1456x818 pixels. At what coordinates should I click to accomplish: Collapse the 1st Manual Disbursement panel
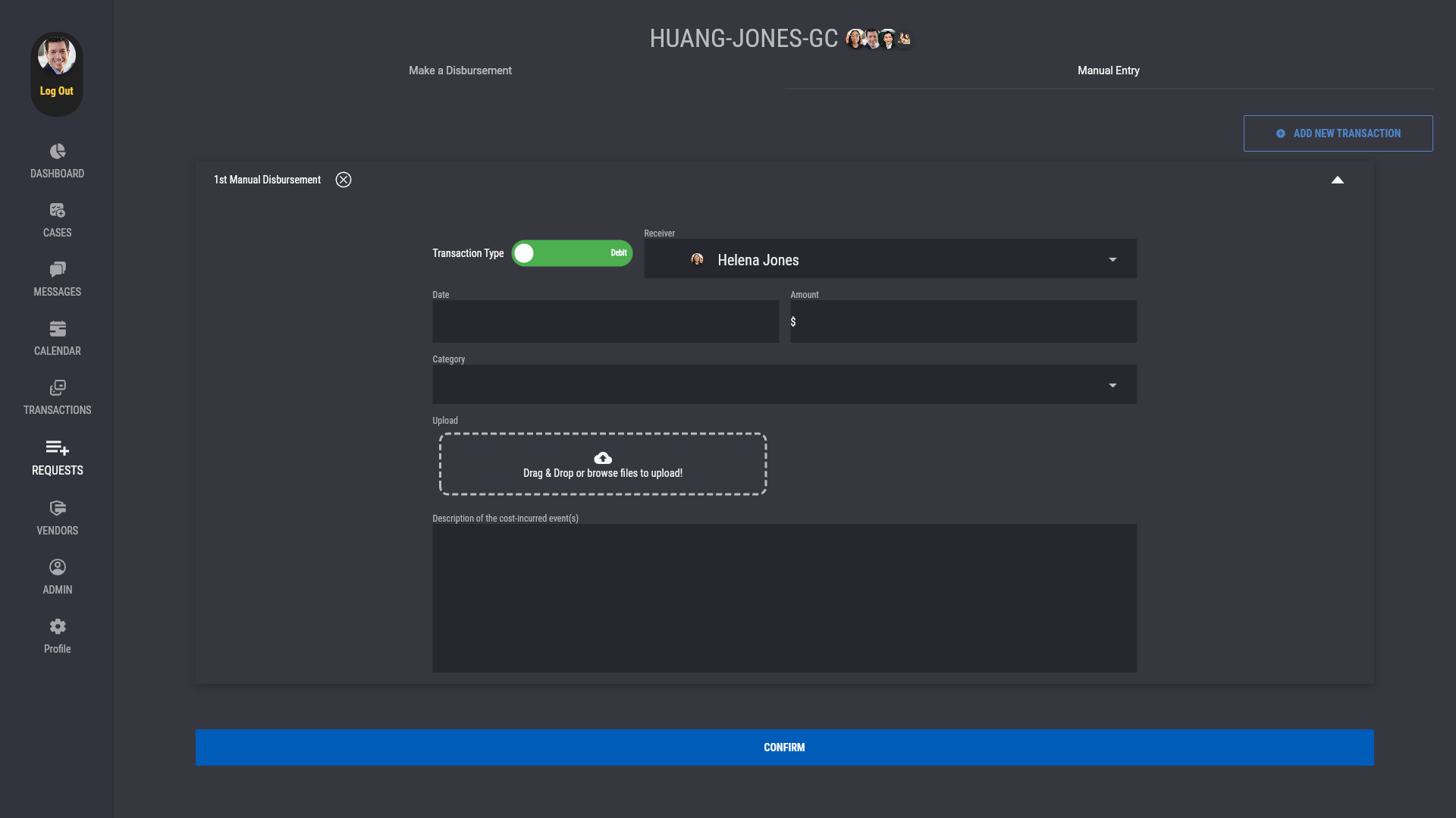point(1338,180)
